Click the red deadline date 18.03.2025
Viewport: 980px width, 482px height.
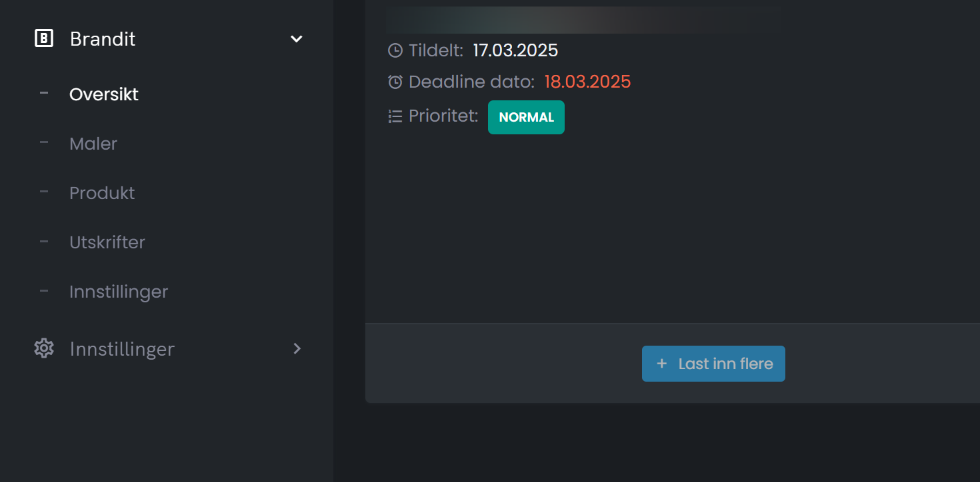(x=587, y=82)
